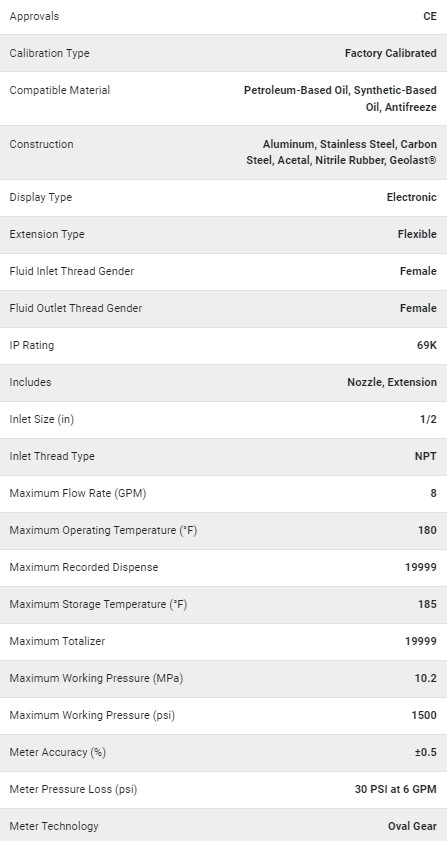Screen dimensions: 447x841
Task: Select the Compatible Material label
Action: tap(60, 90)
